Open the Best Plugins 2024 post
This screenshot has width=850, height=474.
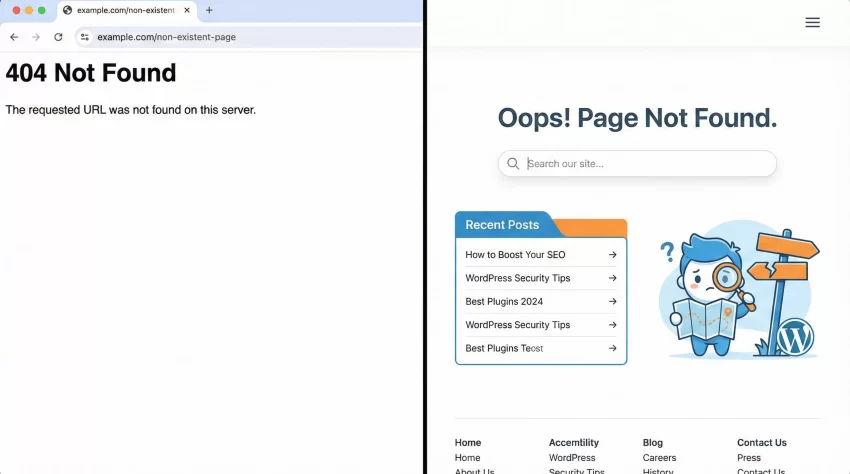tap(504, 301)
